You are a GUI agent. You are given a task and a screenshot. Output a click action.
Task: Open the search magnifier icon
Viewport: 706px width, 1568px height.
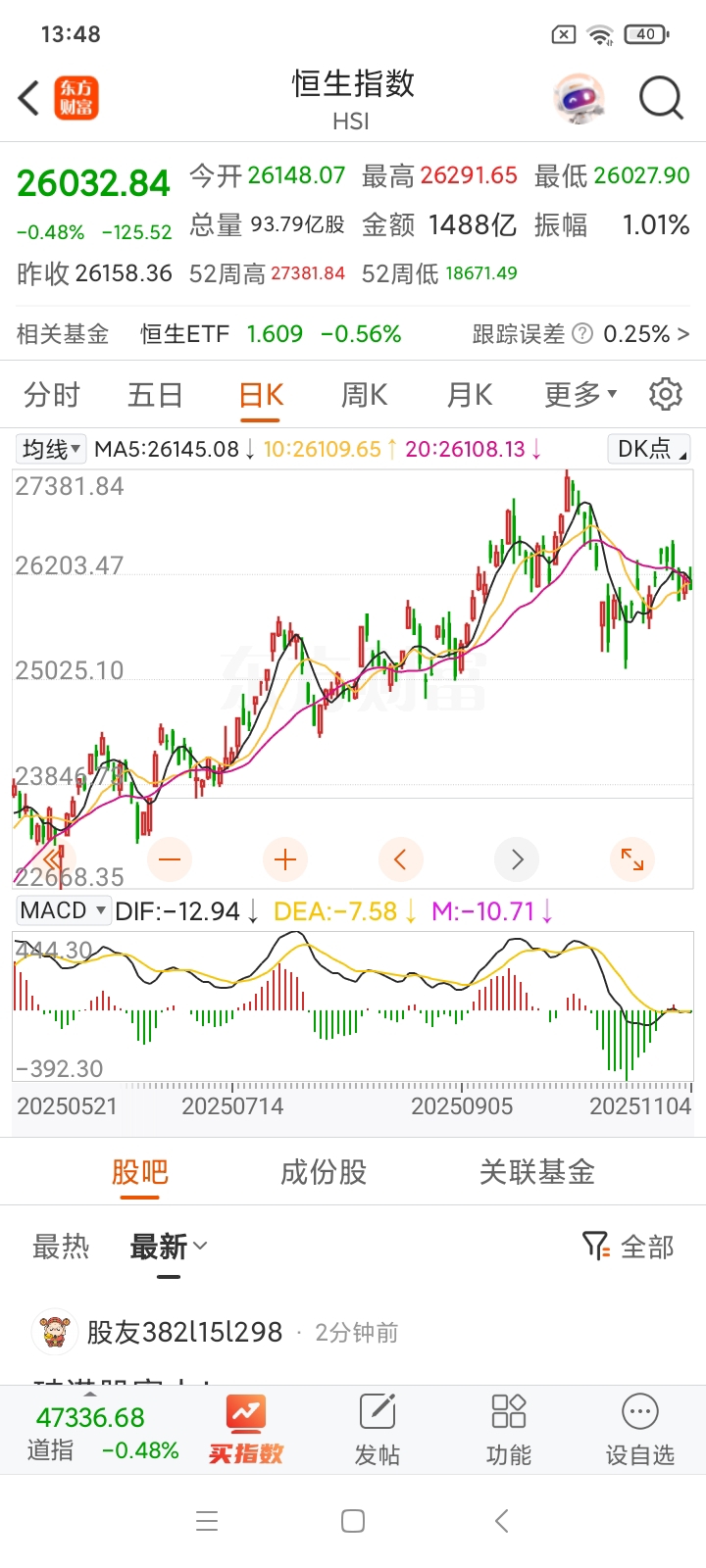tap(661, 98)
